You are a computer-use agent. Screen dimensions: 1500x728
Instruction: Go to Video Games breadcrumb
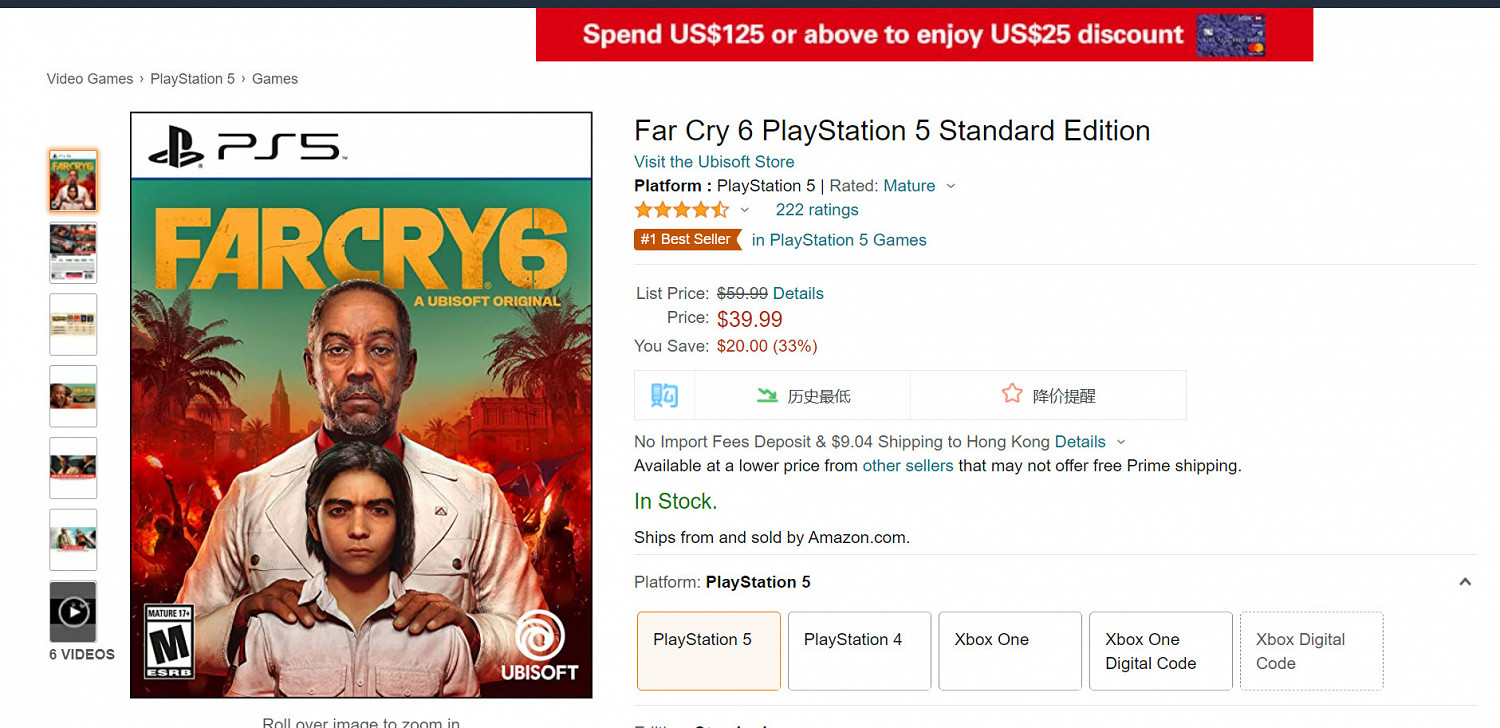pyautogui.click(x=90, y=79)
